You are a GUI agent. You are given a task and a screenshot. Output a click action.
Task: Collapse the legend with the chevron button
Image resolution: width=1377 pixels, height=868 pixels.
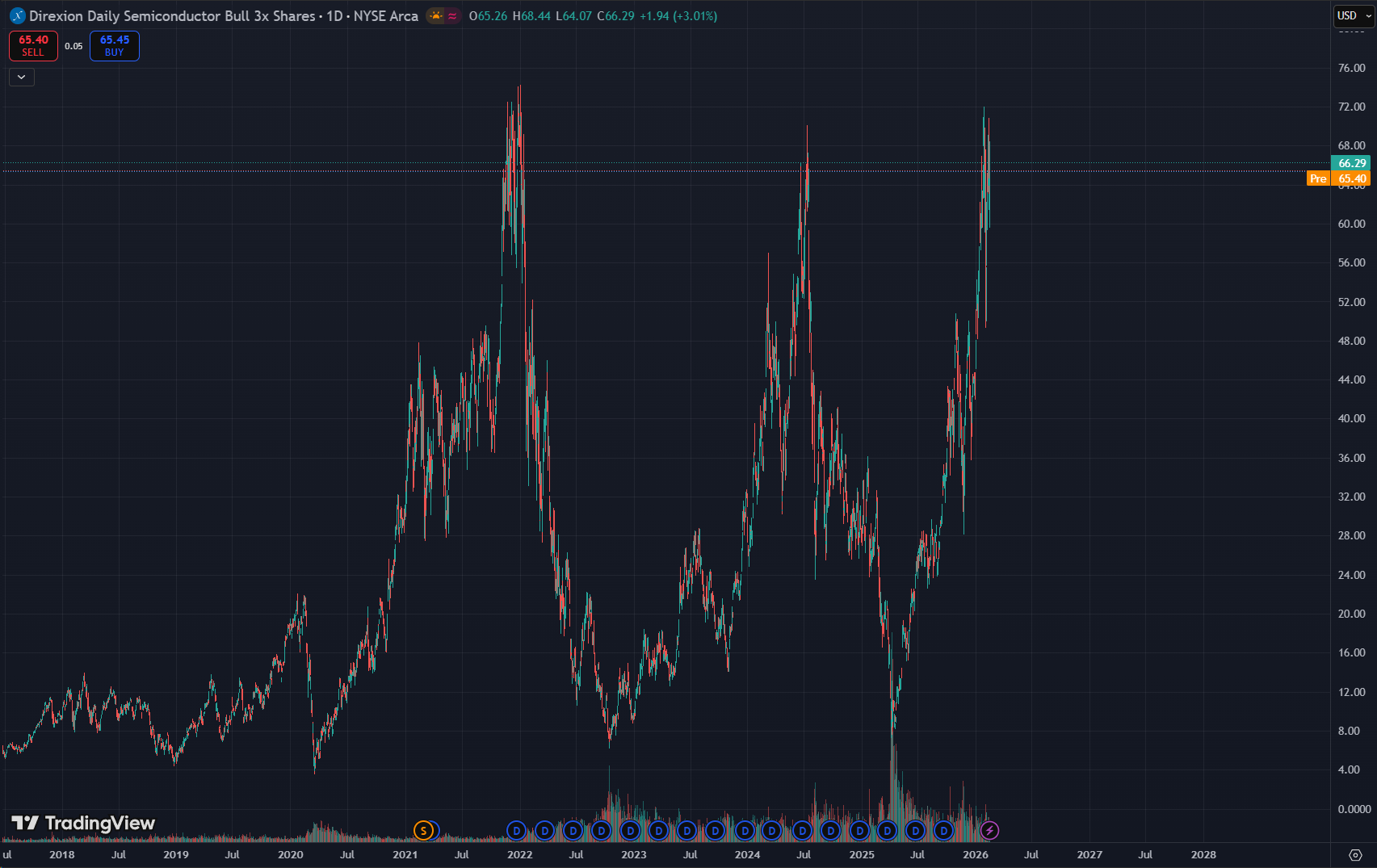[x=22, y=77]
